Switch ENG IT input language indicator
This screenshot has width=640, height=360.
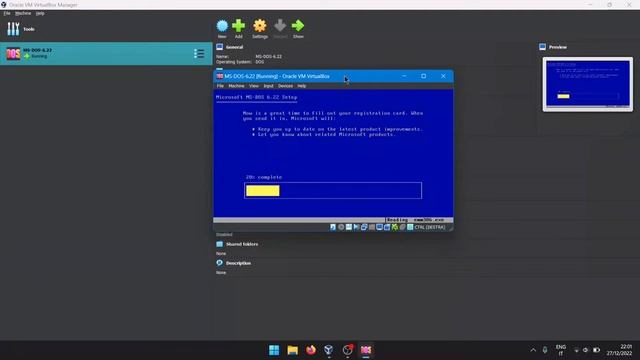pyautogui.click(x=561, y=350)
